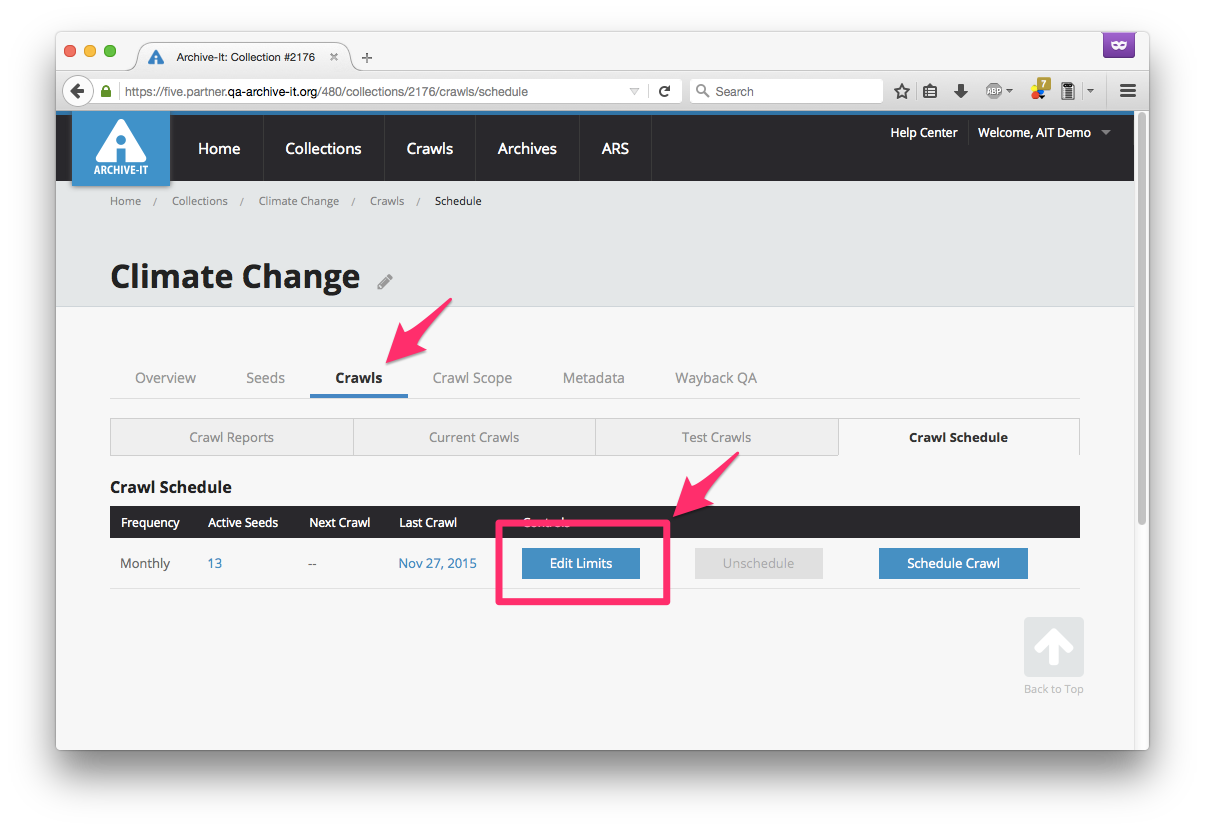Select Collections in the top navigation
The height and width of the screenshot is (830, 1205).
pos(323,148)
